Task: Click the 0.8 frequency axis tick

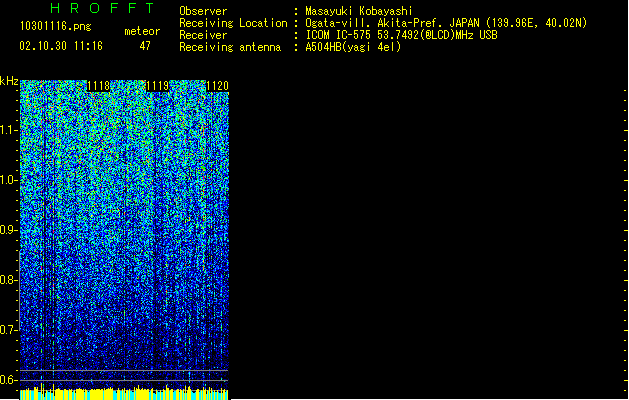Action: [x=8, y=280]
